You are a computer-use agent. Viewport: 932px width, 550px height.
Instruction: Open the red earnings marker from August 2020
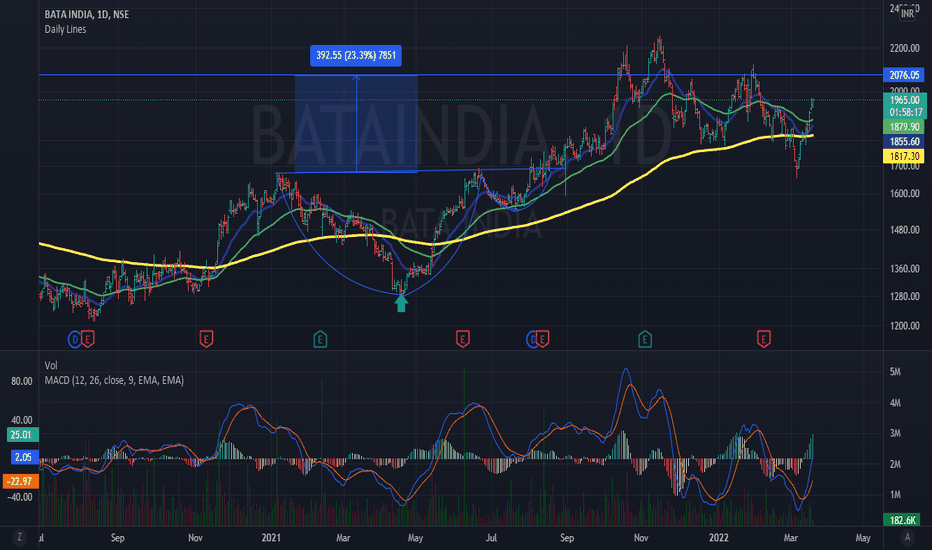point(87,340)
